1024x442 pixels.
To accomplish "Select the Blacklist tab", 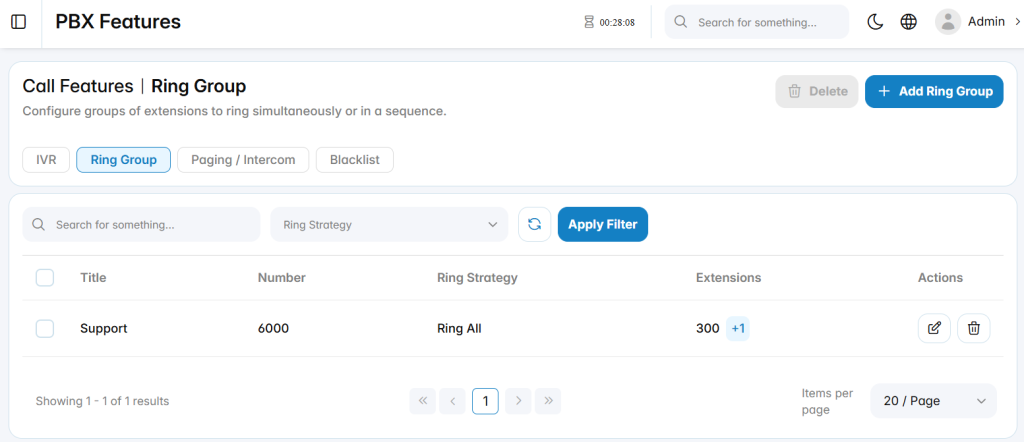I will tap(355, 160).
